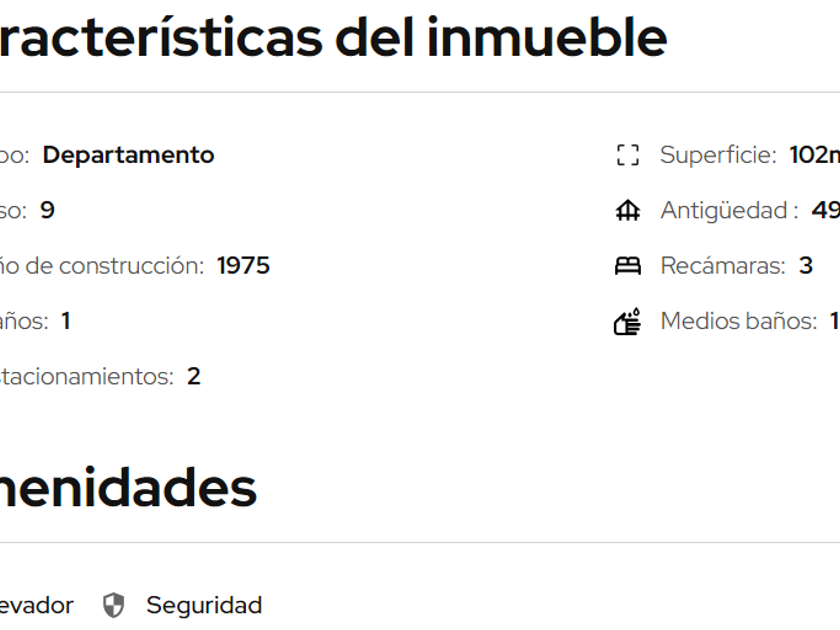
Task: Click the Antigüedad label text
Action: pos(729,211)
